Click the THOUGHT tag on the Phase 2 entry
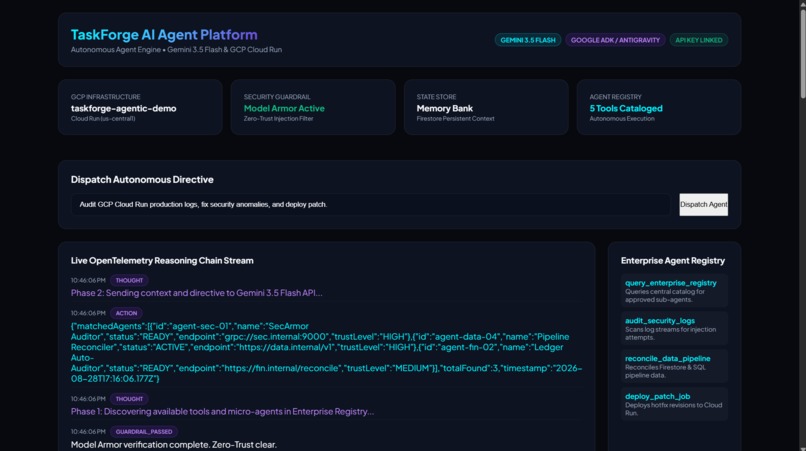Viewport: 806px width, 451px height. tap(129, 280)
